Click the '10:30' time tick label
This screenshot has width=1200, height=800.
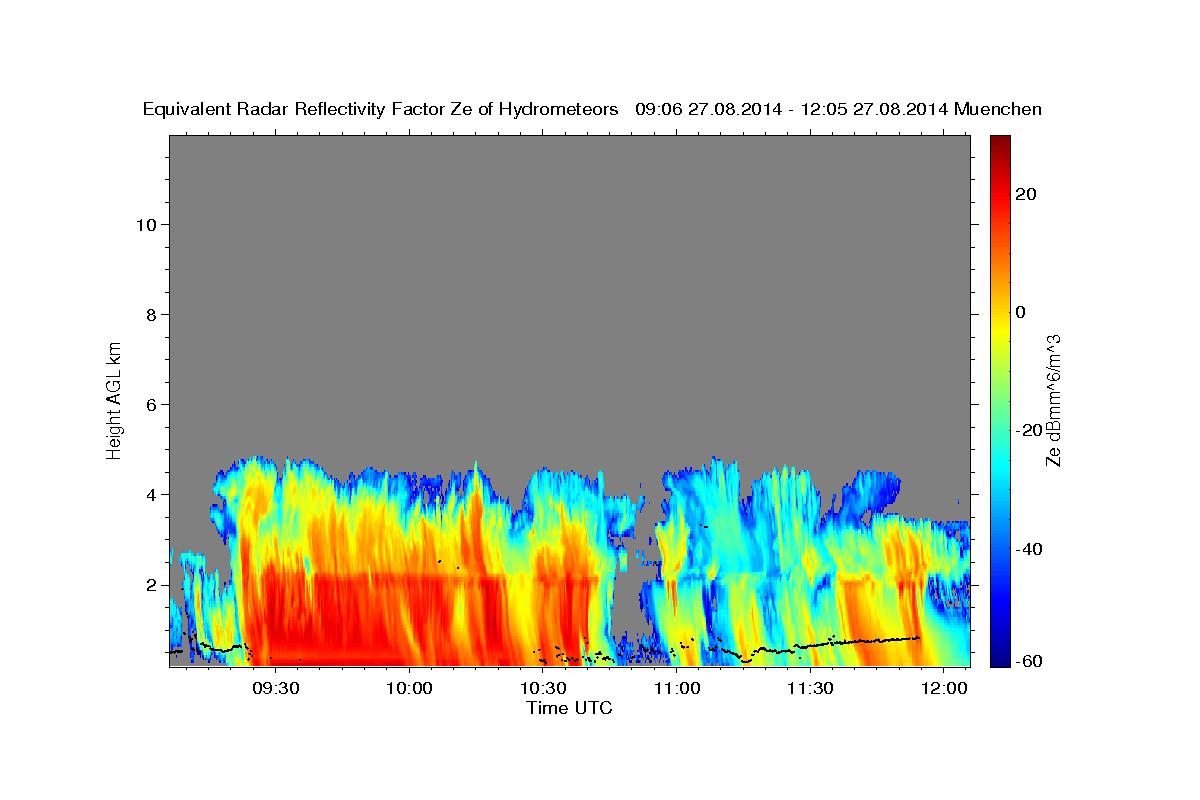point(542,689)
